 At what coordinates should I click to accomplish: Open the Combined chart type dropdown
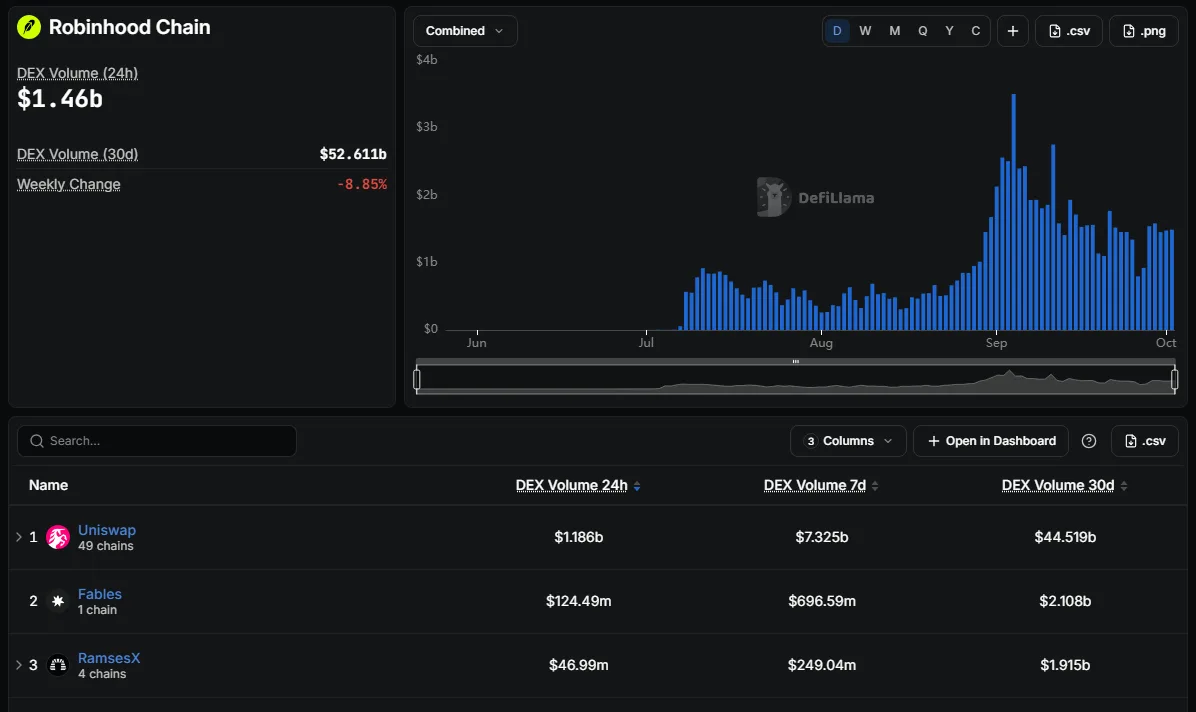[465, 31]
